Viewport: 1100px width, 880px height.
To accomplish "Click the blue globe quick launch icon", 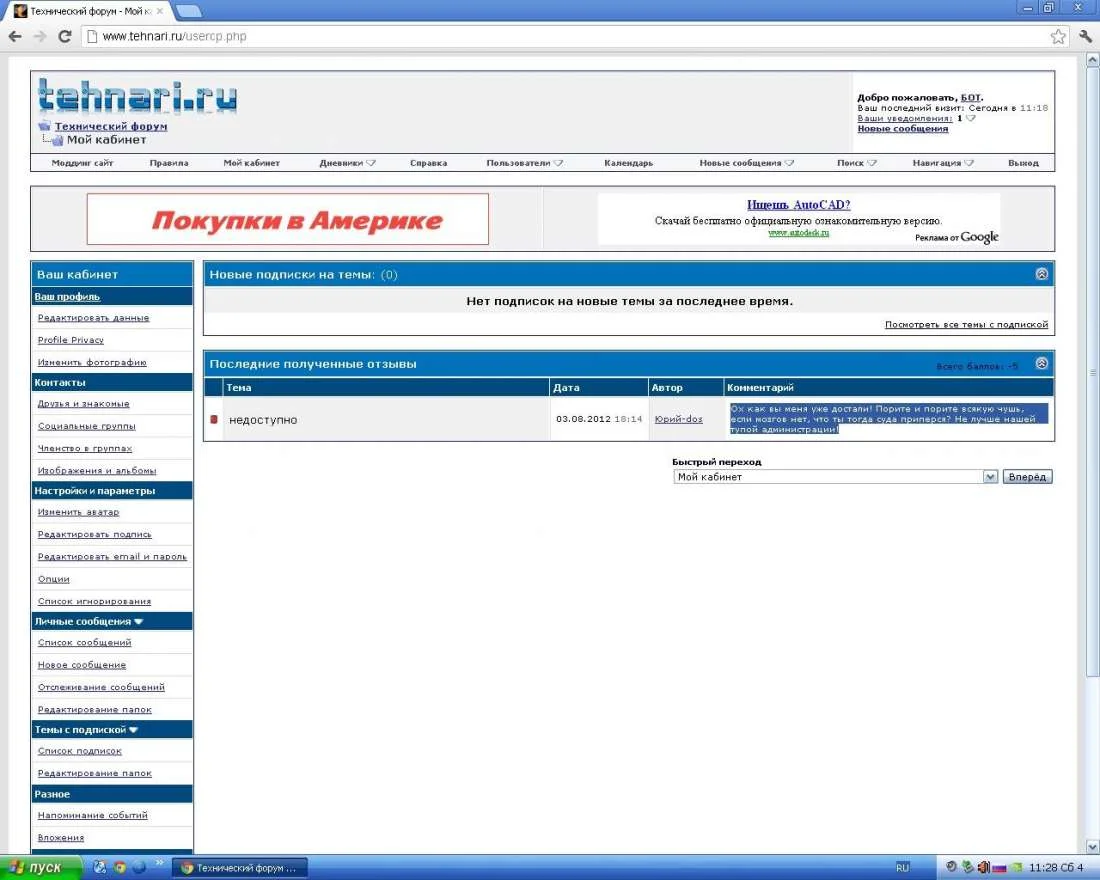I will pos(139,867).
